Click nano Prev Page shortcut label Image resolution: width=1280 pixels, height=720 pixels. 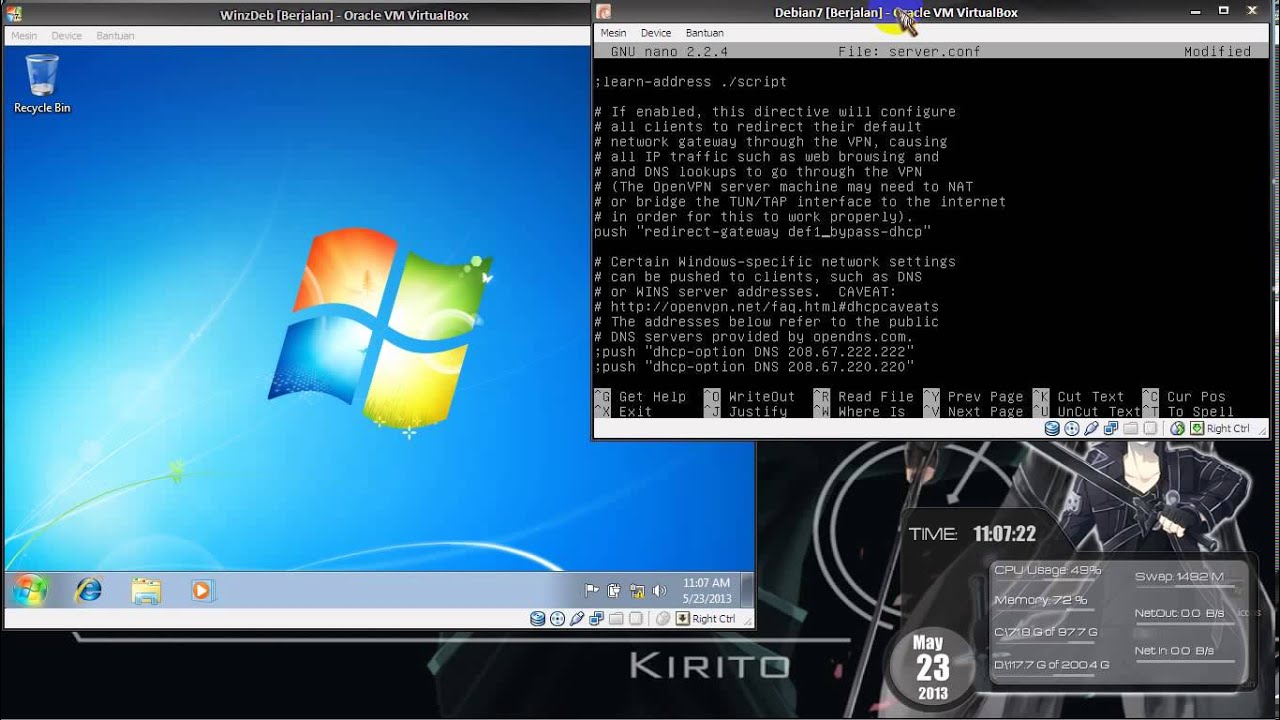(x=986, y=397)
